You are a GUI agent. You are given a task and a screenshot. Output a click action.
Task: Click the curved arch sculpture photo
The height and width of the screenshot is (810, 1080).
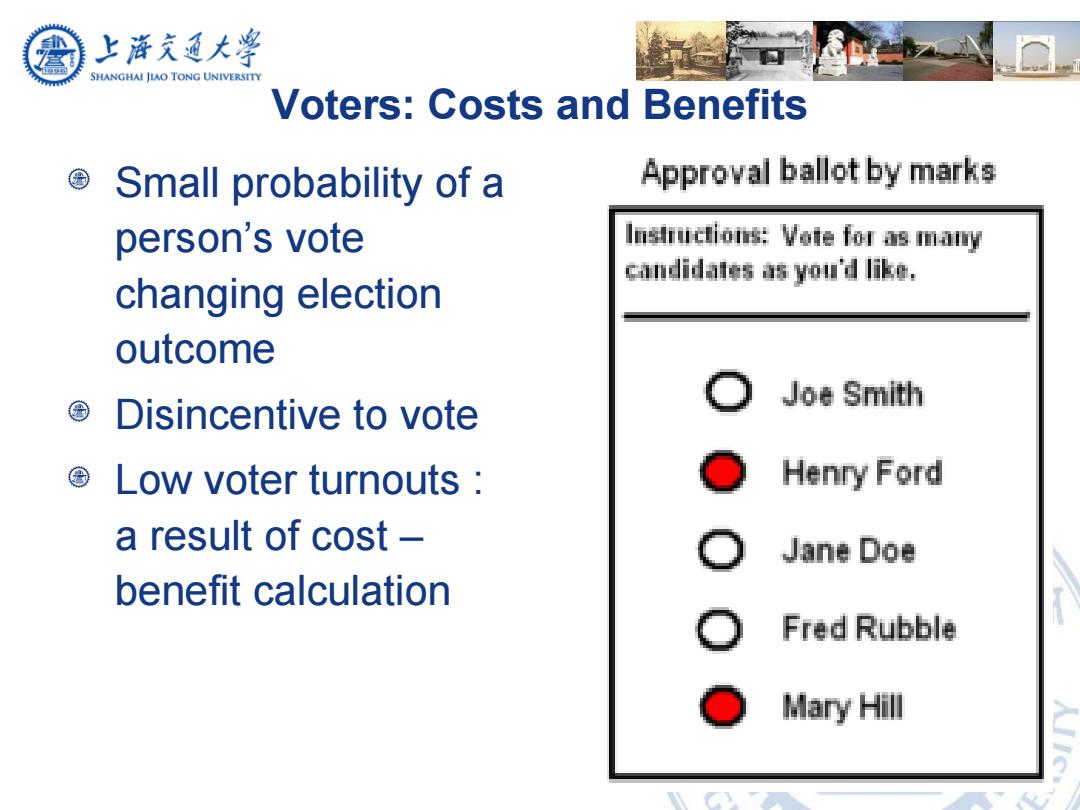[948, 51]
